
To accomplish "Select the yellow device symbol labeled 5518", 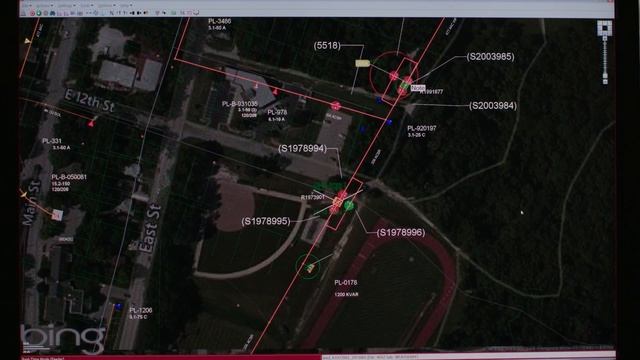I will click(x=362, y=63).
